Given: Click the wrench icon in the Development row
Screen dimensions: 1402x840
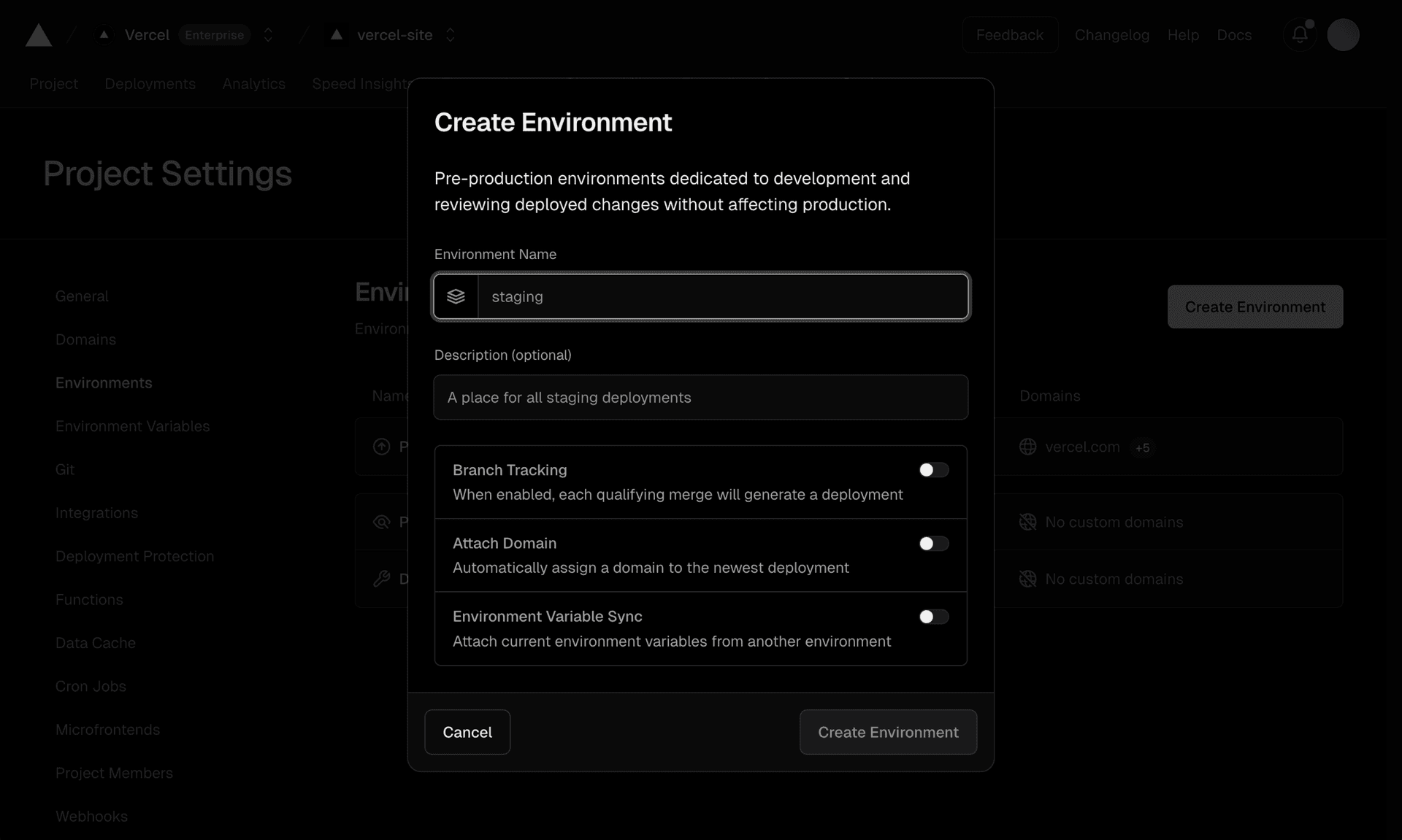Looking at the screenshot, I should coord(381,579).
